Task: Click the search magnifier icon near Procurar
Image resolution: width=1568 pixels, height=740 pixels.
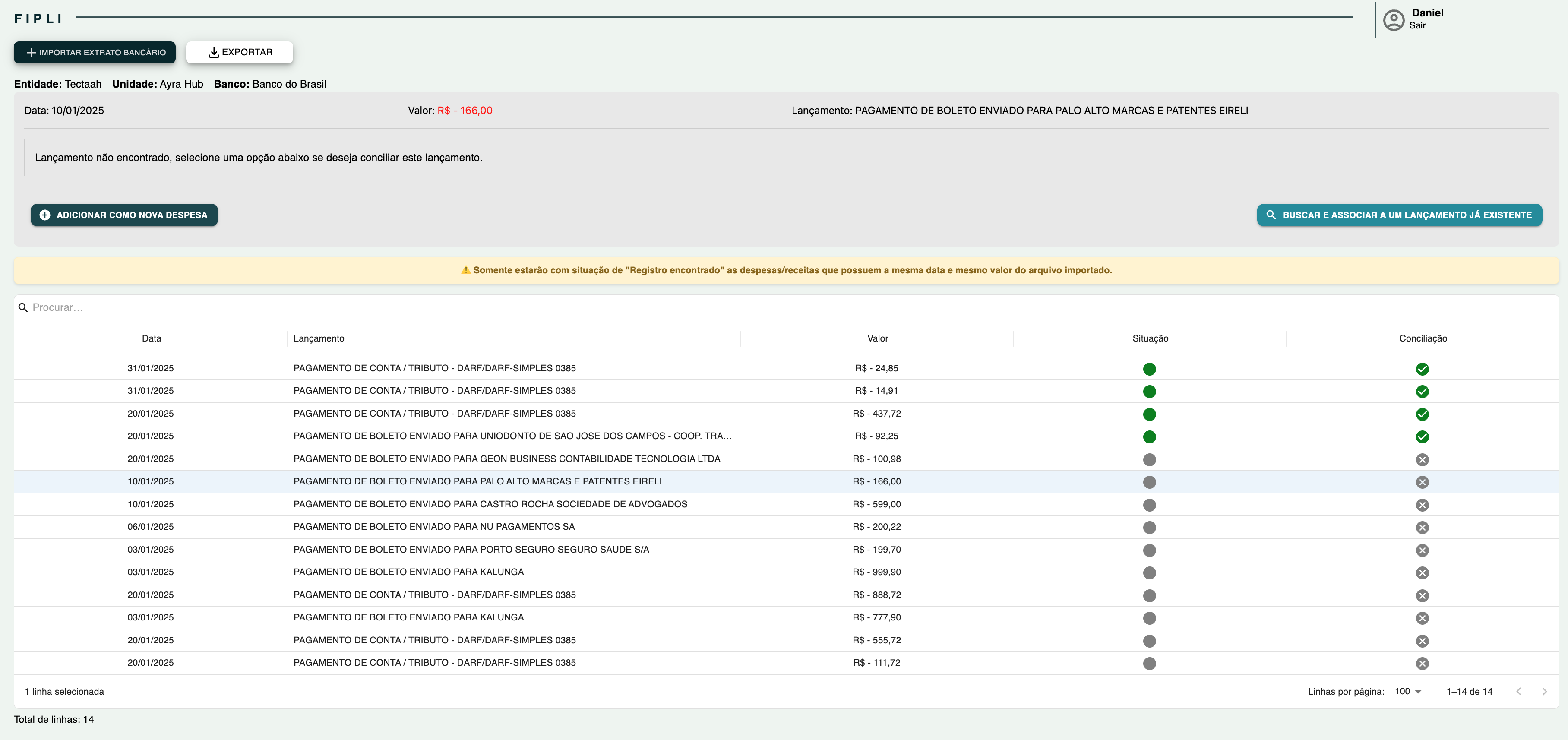Action: pos(23,308)
